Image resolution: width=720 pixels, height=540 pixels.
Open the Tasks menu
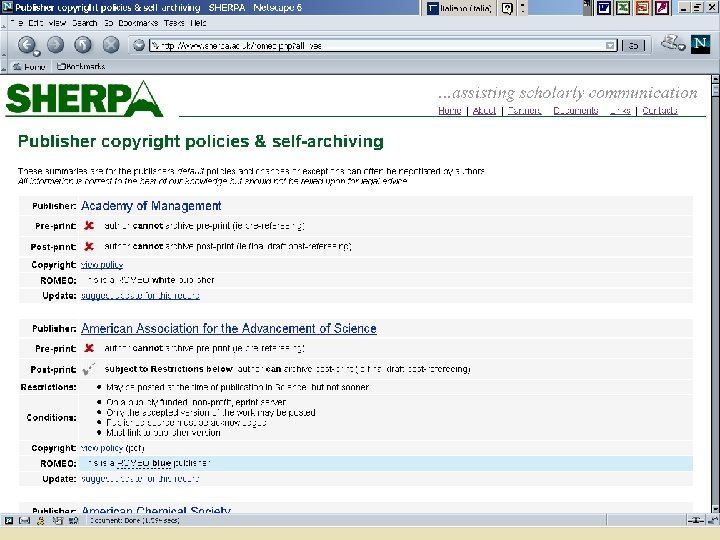[174, 22]
